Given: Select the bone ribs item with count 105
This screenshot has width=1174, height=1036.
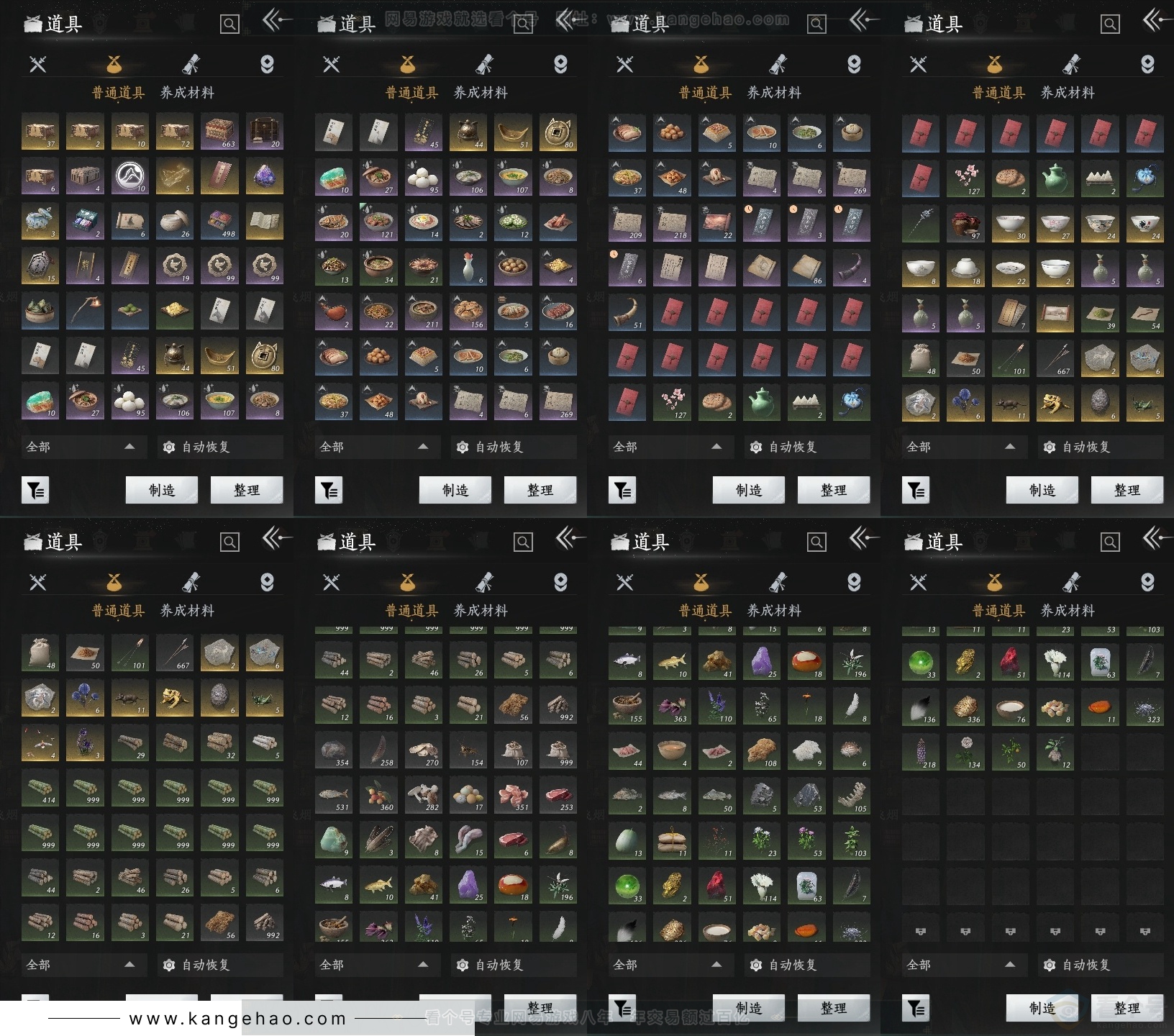Looking at the screenshot, I should pos(852,796).
